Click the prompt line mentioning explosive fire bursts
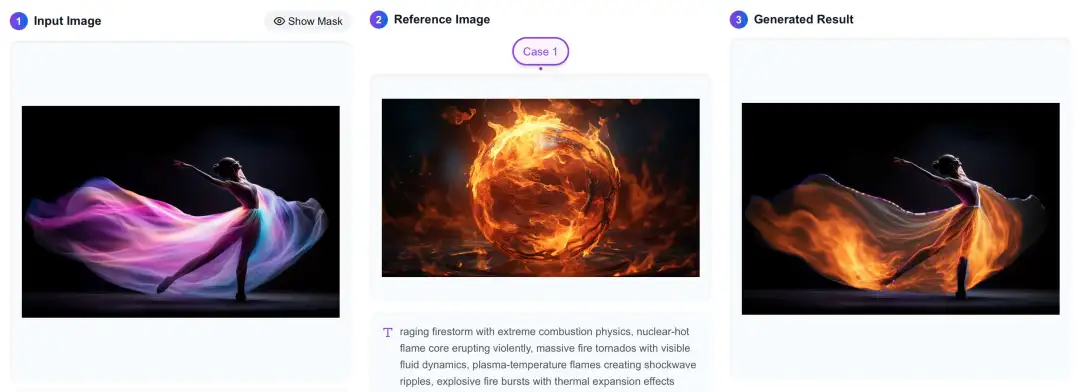 tap(537, 381)
